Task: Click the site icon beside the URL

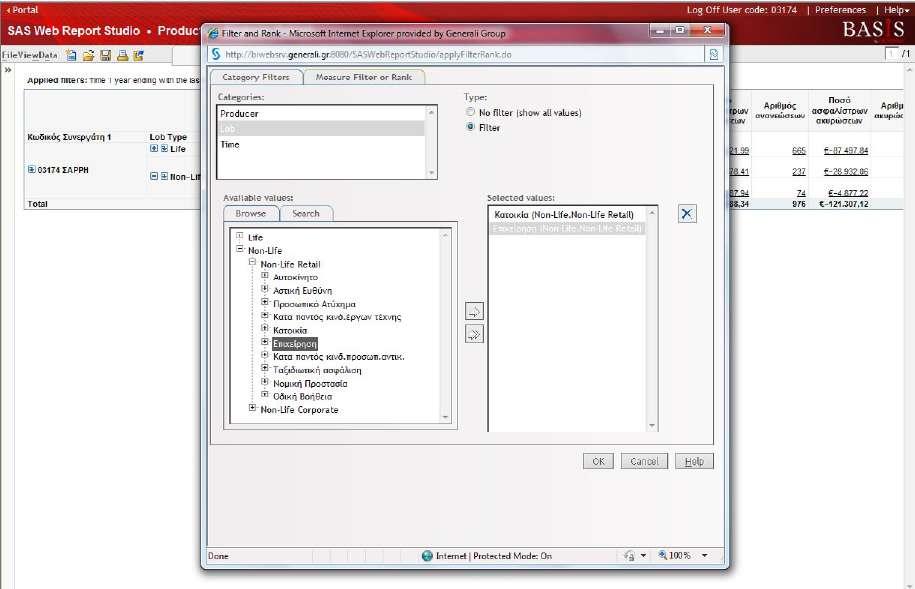Action: [216, 54]
